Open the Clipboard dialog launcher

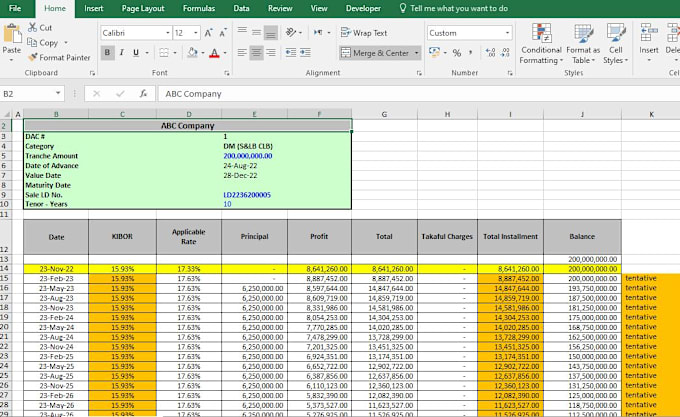tap(92, 73)
